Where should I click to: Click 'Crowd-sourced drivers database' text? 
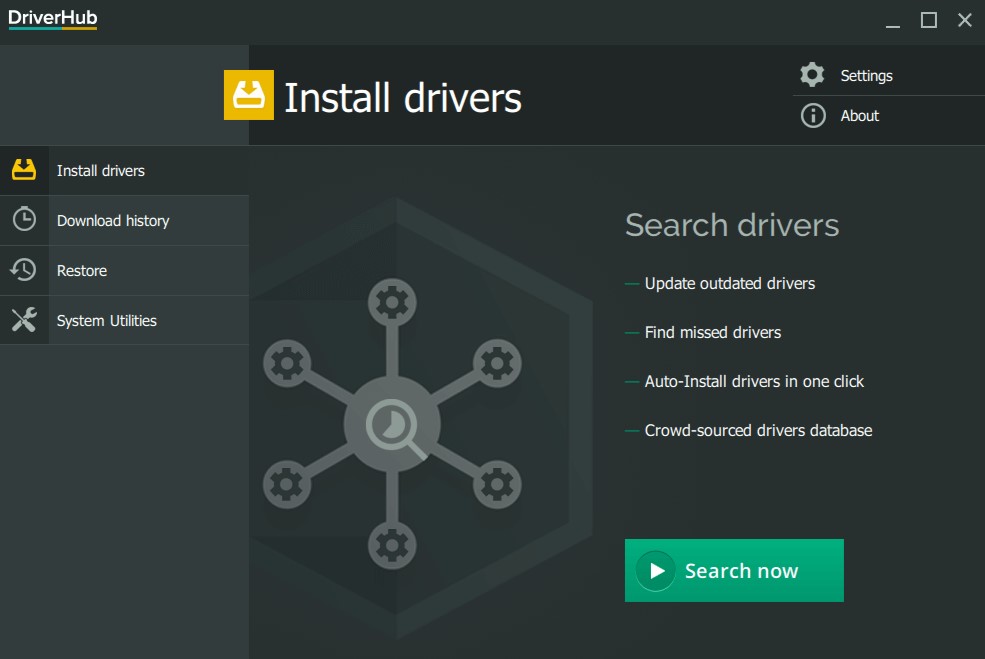(758, 430)
